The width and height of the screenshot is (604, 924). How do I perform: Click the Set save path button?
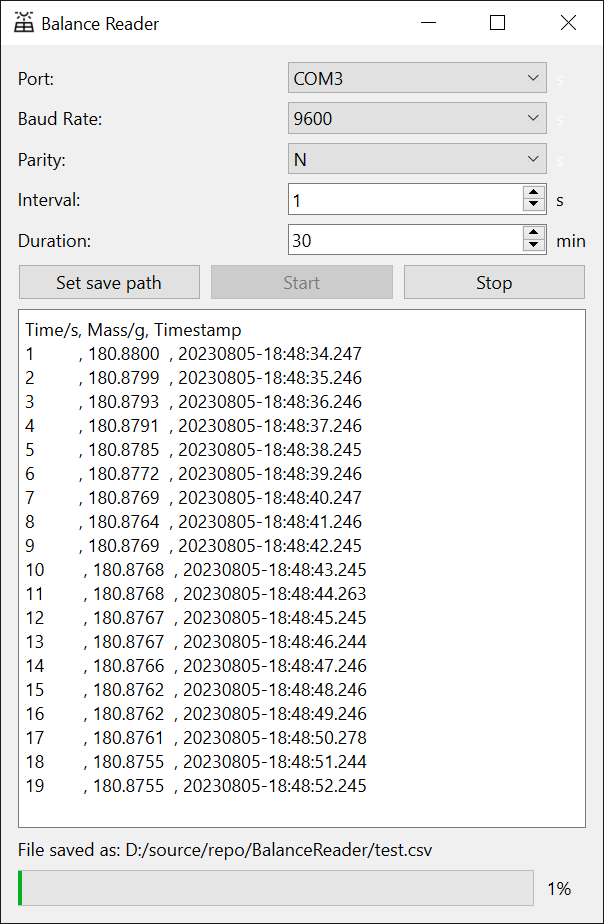[x=109, y=282]
